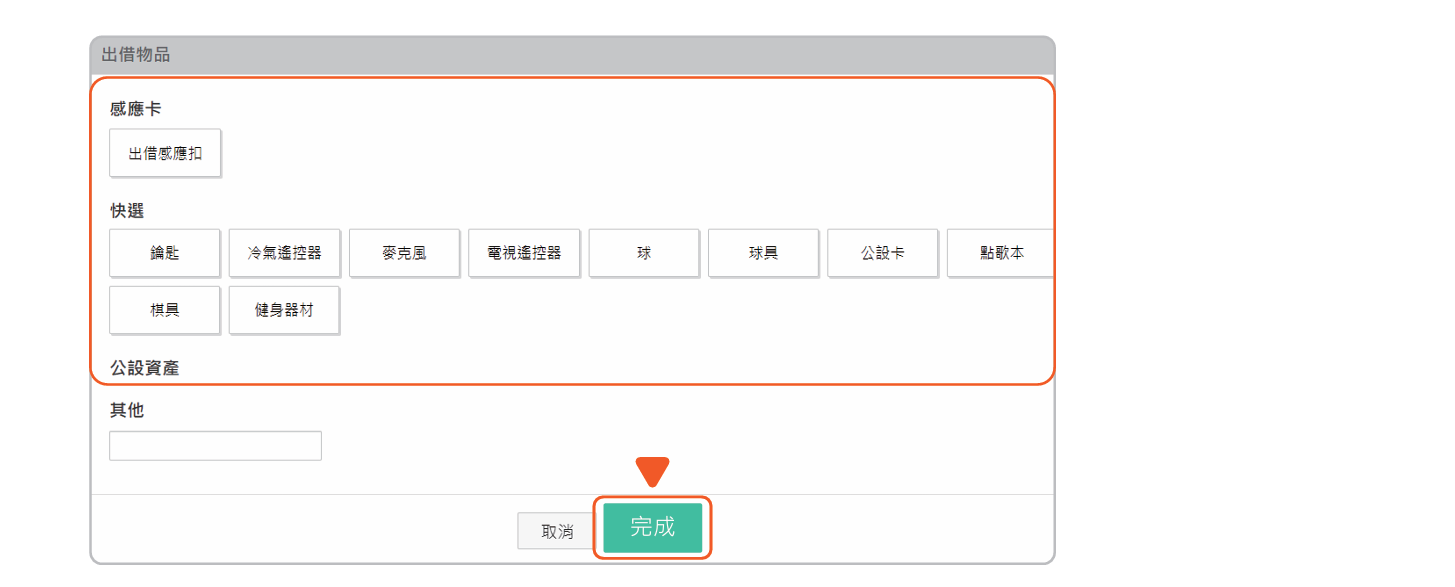
Task: Pick 公設卡 from quick picks
Action: [x=883, y=253]
